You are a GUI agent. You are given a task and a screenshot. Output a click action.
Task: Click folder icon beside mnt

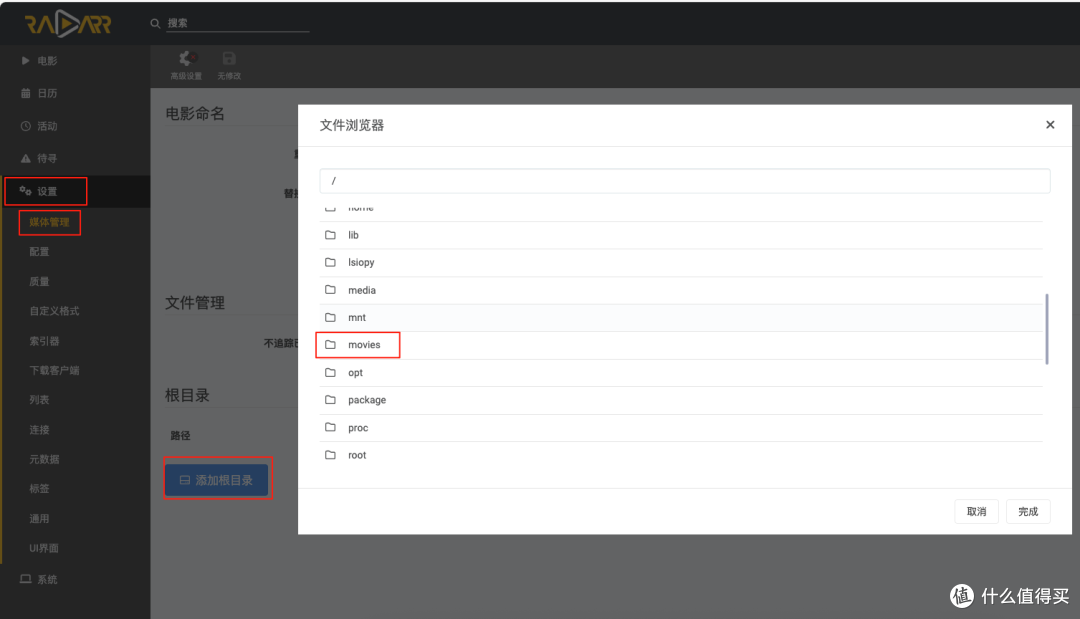pos(331,317)
